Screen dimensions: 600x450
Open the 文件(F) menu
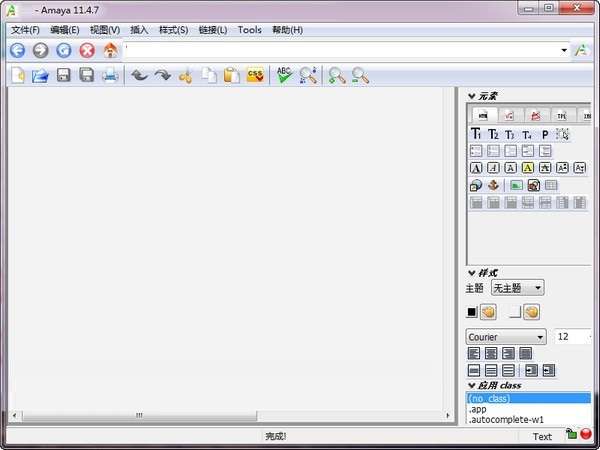pyautogui.click(x=25, y=30)
